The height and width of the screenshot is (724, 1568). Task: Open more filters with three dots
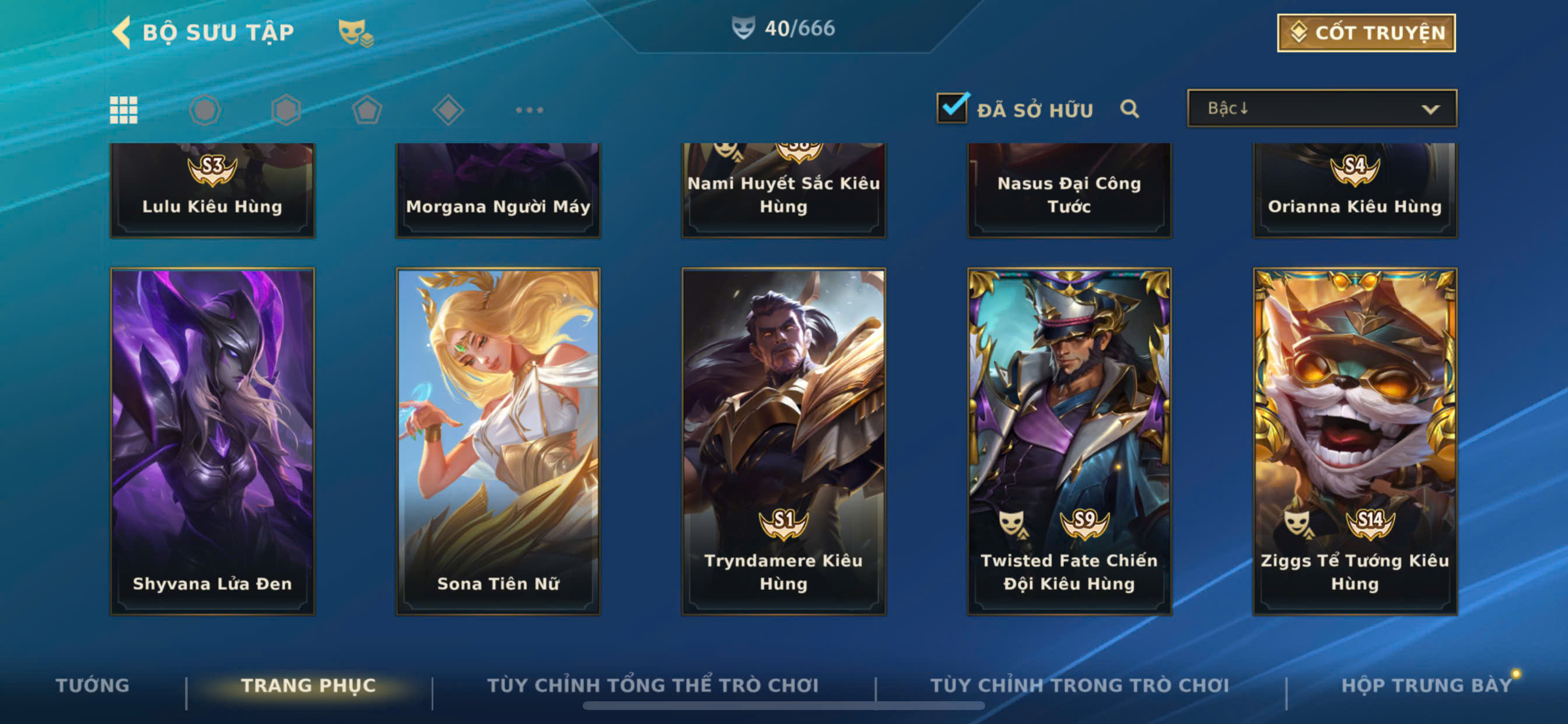pyautogui.click(x=529, y=110)
